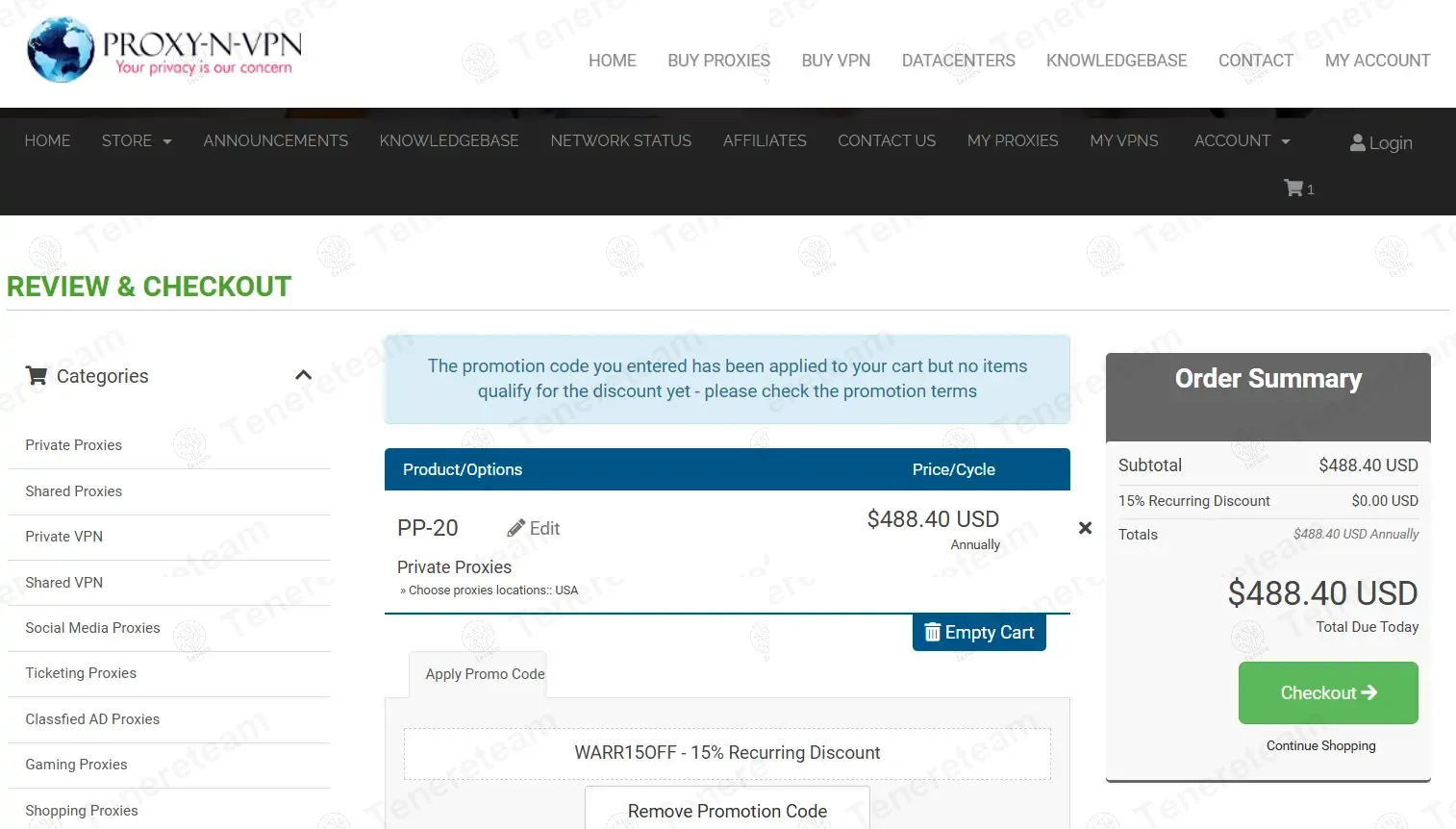
Task: Open the ACCOUNT dropdown menu
Action: click(x=1242, y=140)
